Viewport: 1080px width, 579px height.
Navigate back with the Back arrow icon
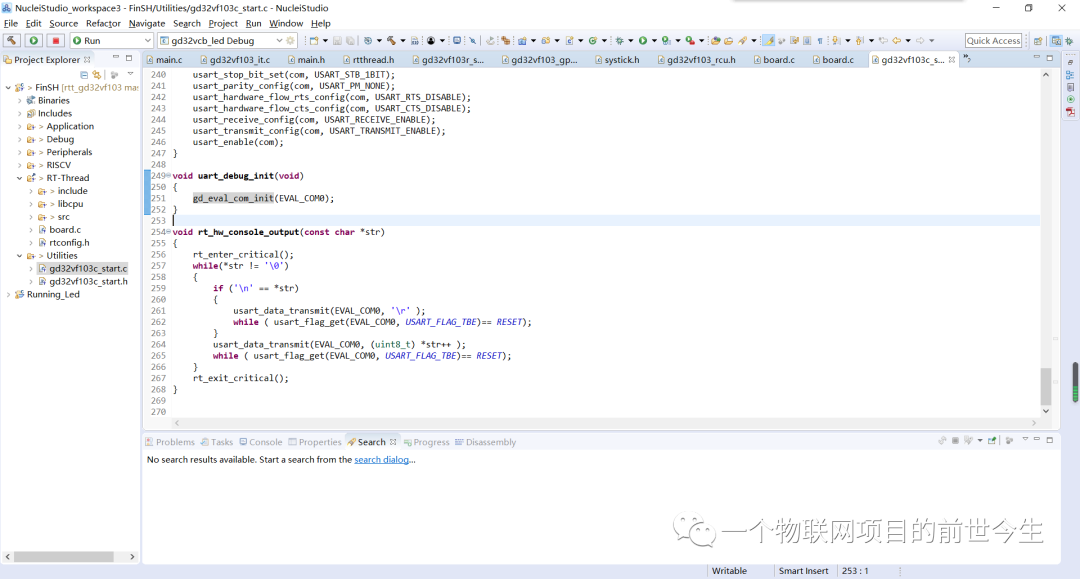[897, 41]
